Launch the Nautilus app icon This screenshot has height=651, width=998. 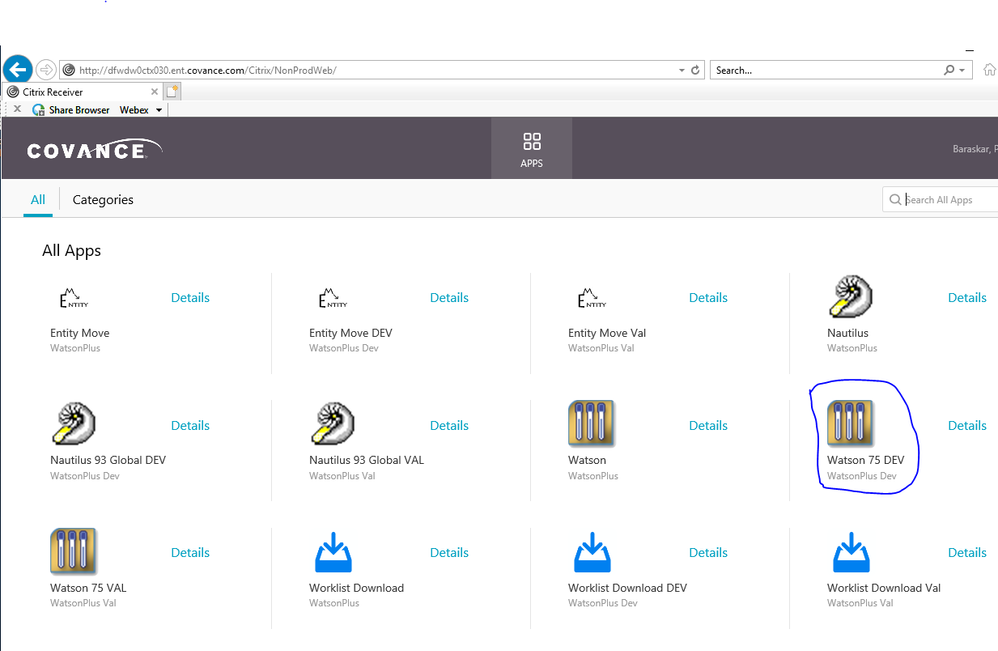tap(851, 297)
